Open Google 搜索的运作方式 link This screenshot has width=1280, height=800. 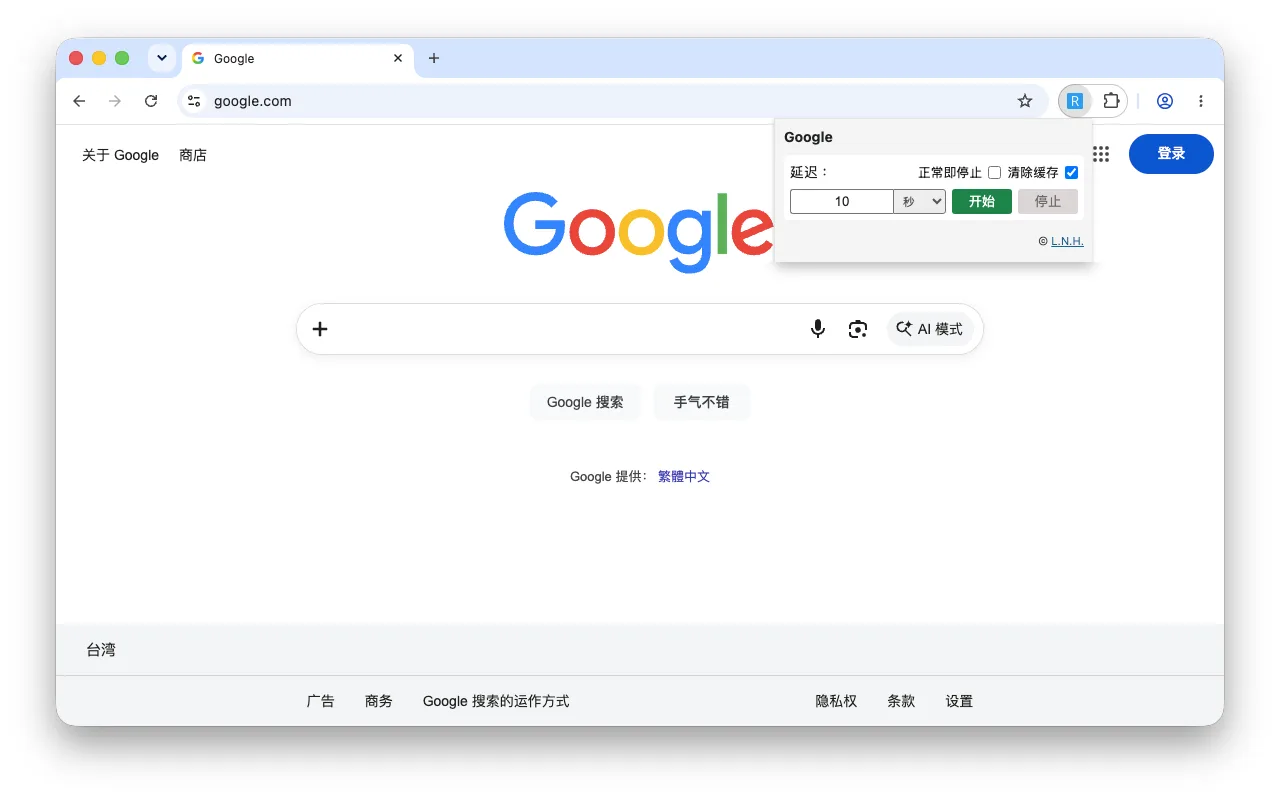[496, 701]
